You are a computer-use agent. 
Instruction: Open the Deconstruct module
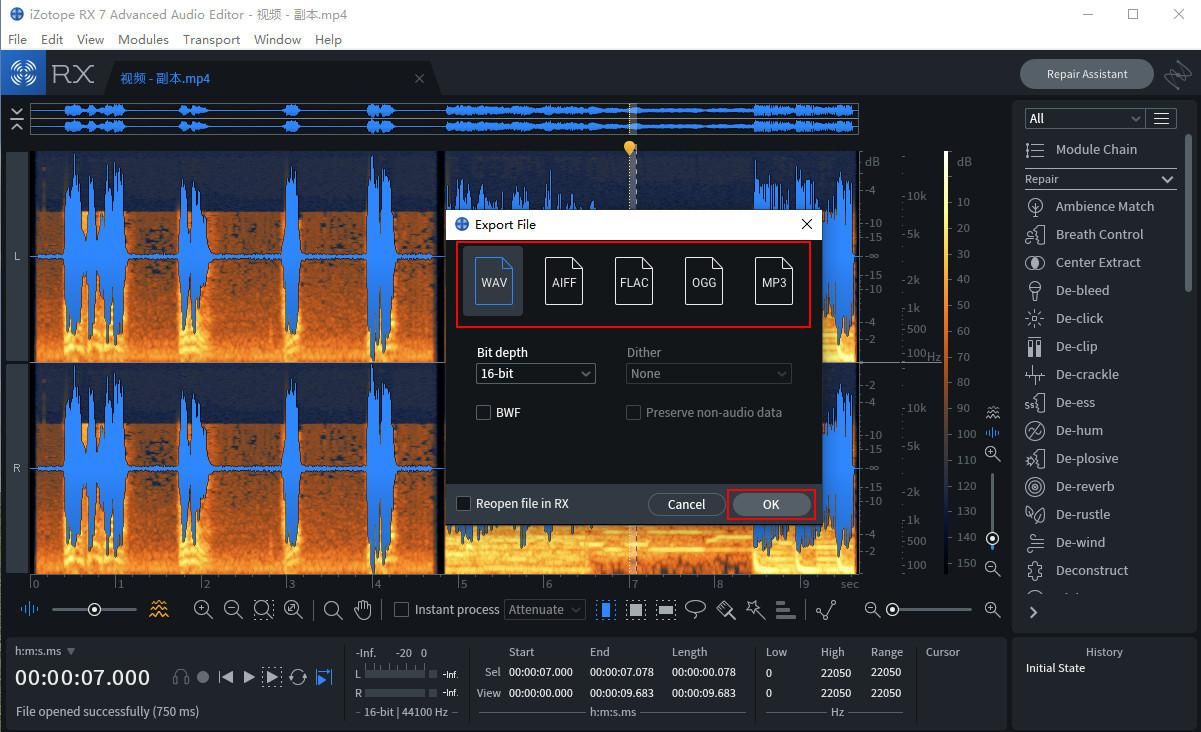[1078, 570]
